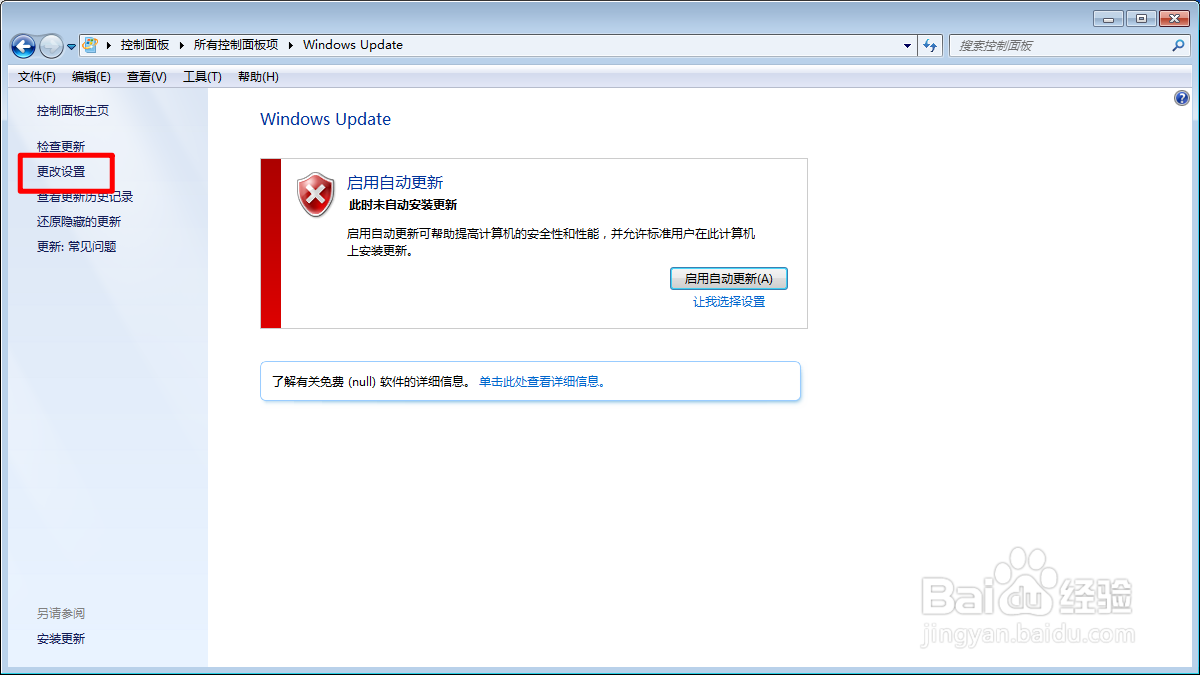Go to 控制面板主页 link
Image resolution: width=1200 pixels, height=675 pixels.
click(x=73, y=111)
